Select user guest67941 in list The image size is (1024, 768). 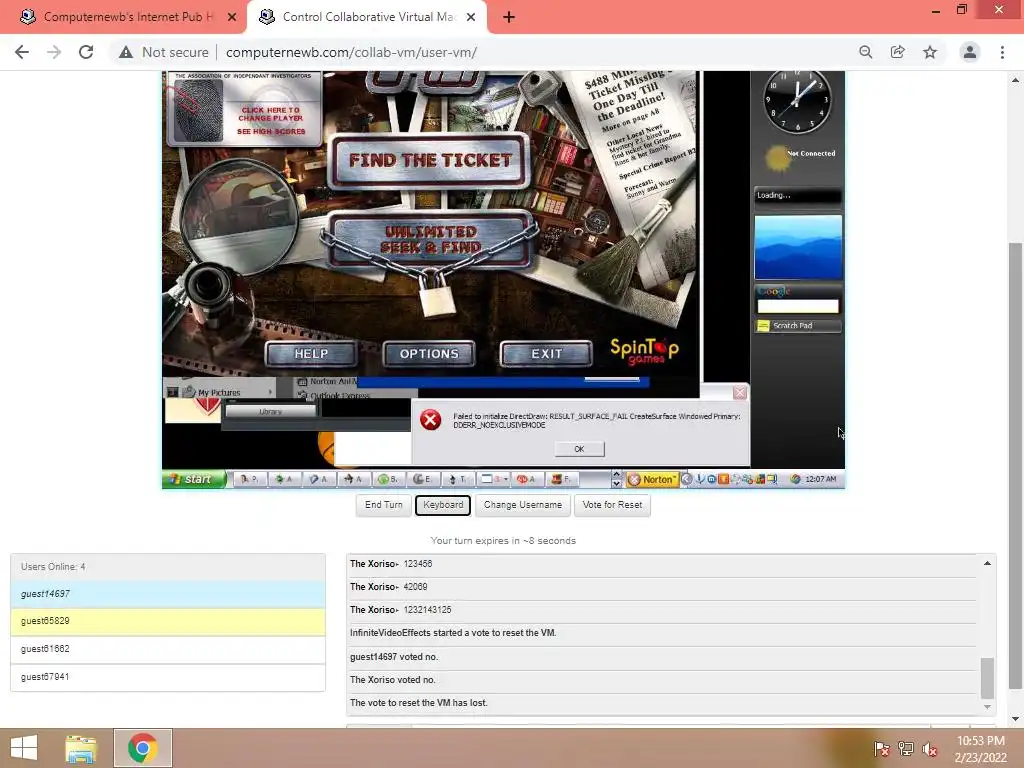(x=168, y=677)
